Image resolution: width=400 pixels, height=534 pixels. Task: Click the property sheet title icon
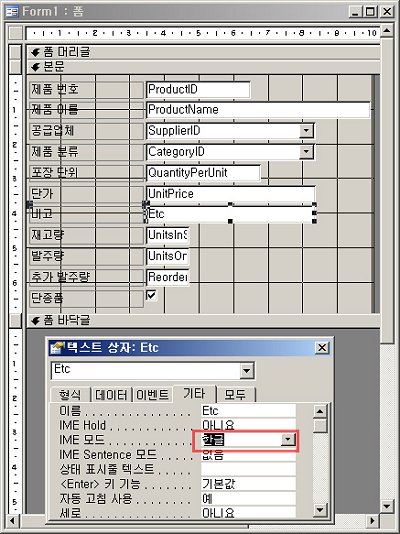coord(57,348)
